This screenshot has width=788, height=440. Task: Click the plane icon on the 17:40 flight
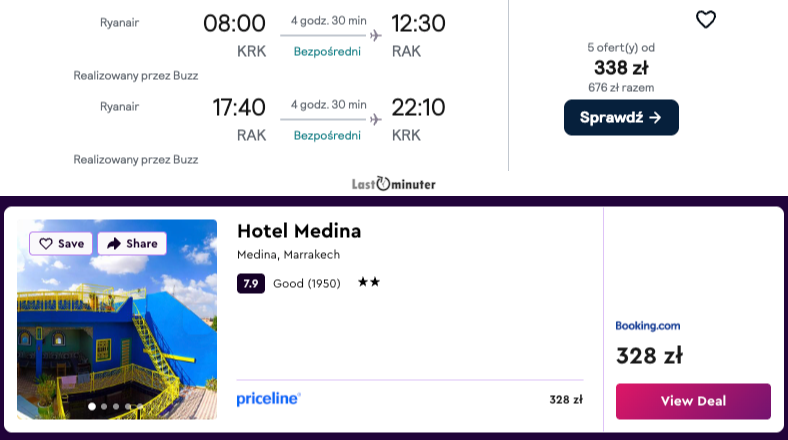pyautogui.click(x=376, y=120)
